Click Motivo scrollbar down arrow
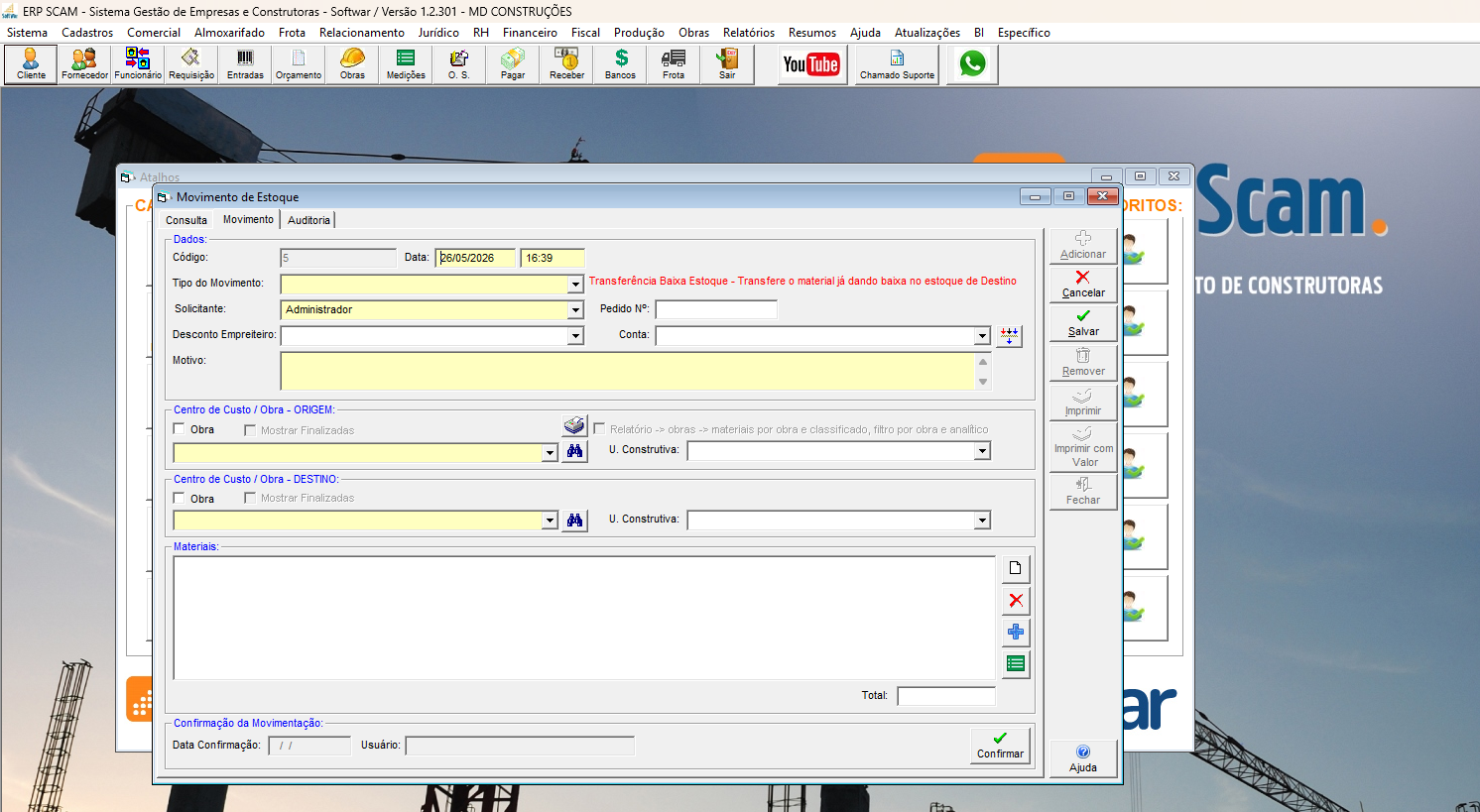Viewport: 1480px width, 812px height. click(983, 382)
